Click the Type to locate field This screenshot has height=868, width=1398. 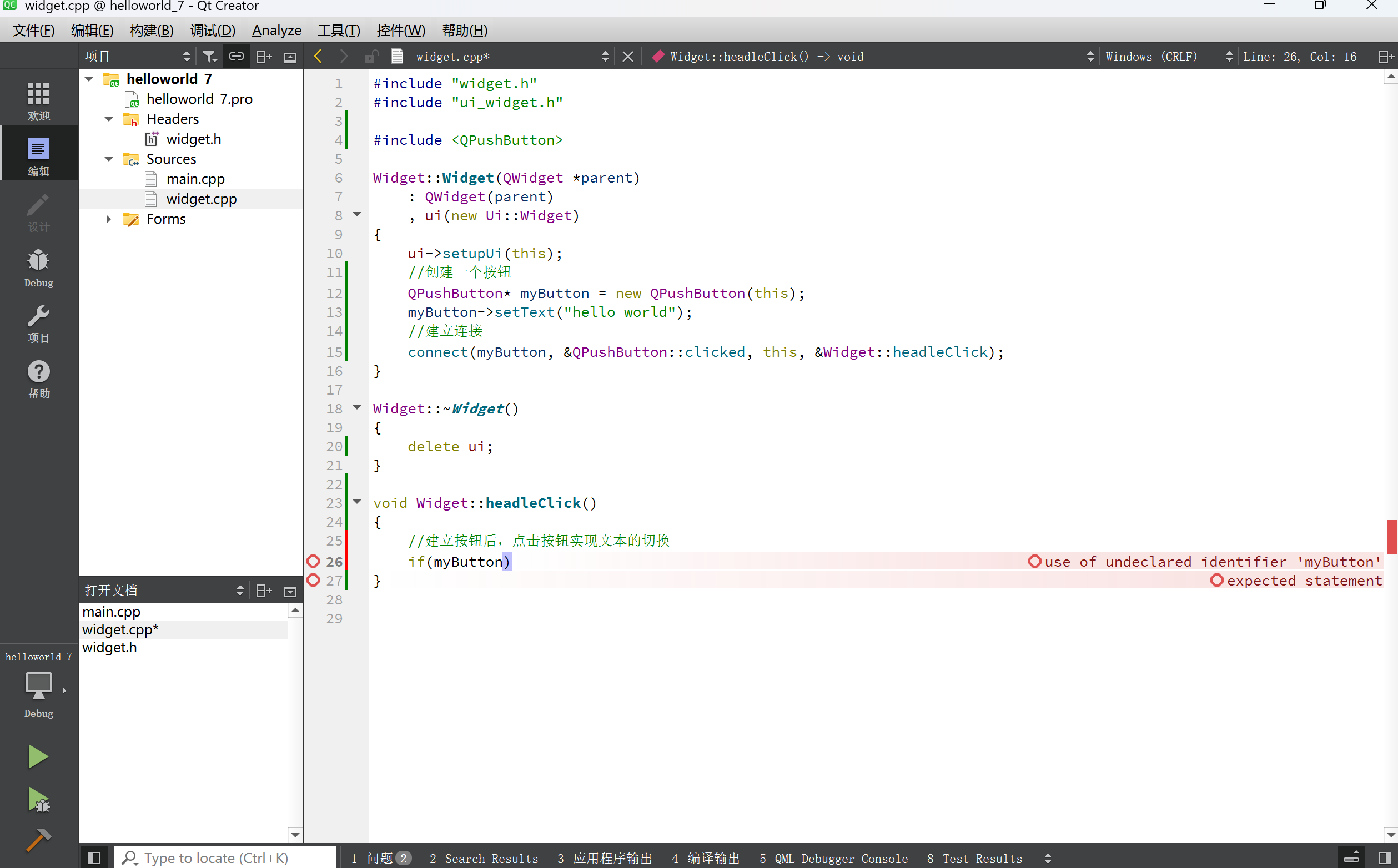[225, 857]
